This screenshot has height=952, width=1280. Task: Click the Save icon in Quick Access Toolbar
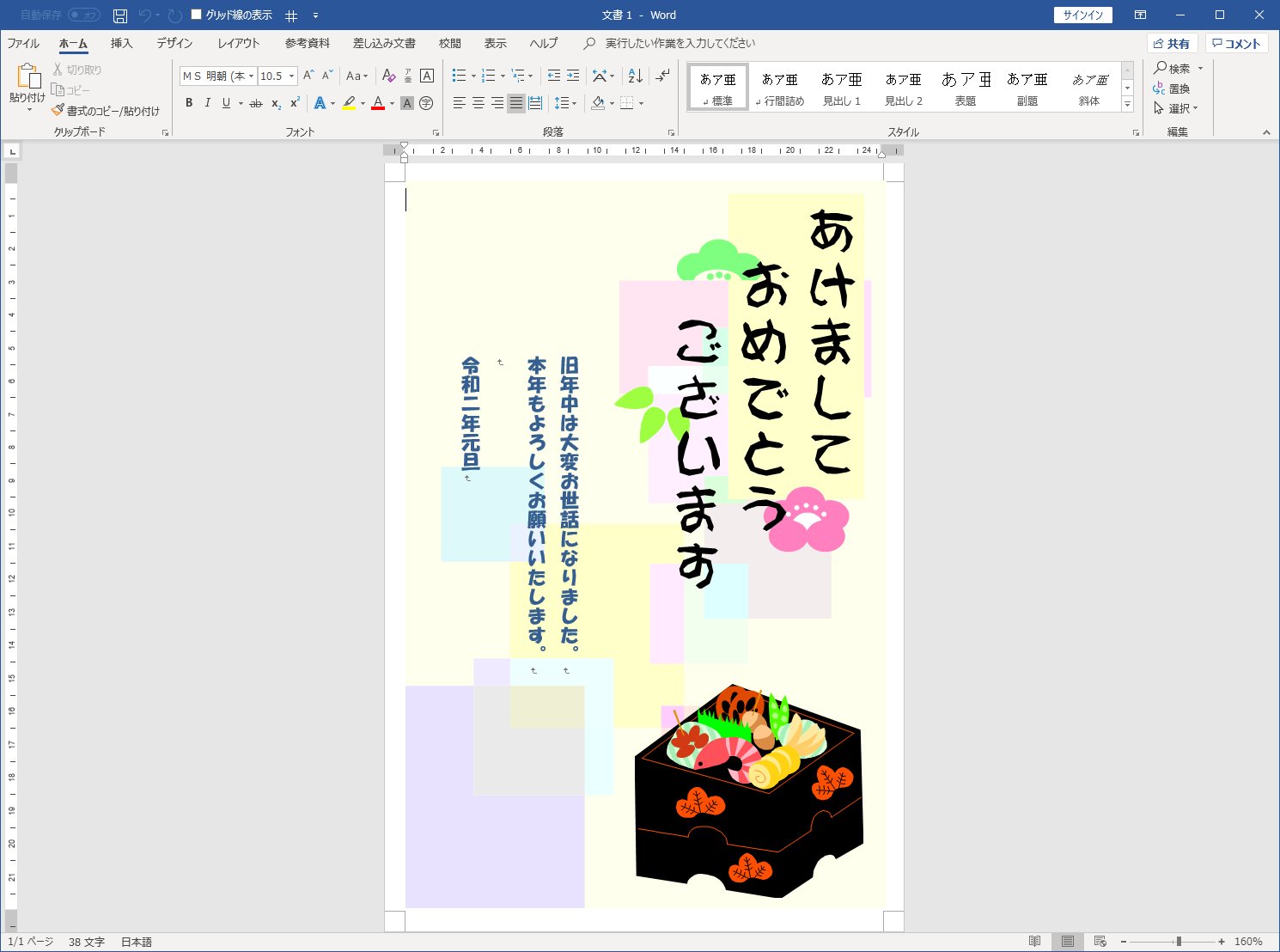point(119,15)
